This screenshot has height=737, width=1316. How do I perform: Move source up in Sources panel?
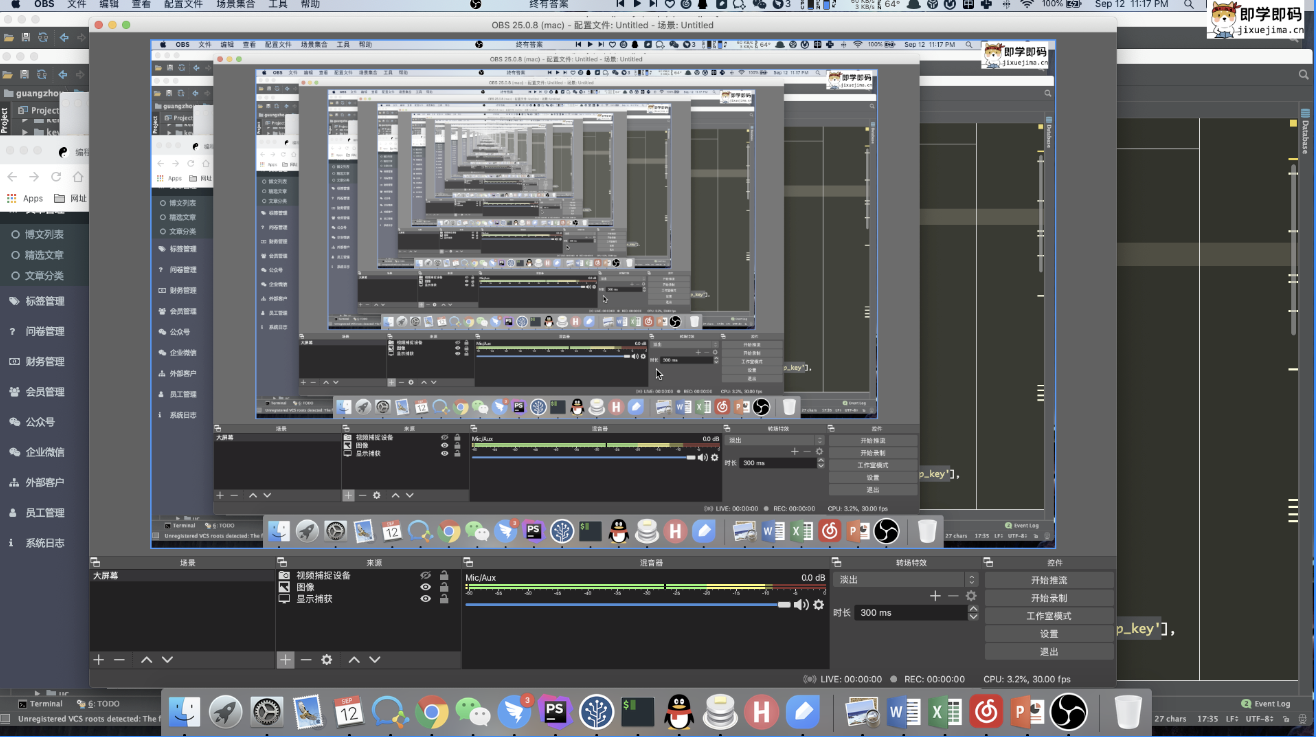(x=354, y=660)
